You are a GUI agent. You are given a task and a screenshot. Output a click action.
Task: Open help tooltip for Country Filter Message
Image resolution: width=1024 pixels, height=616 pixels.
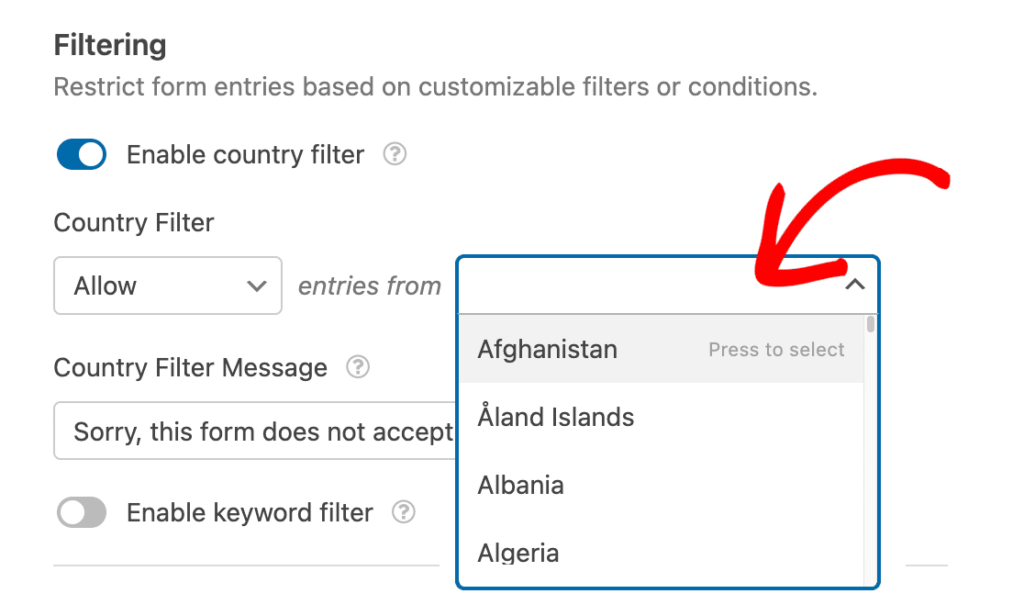[x=358, y=367]
